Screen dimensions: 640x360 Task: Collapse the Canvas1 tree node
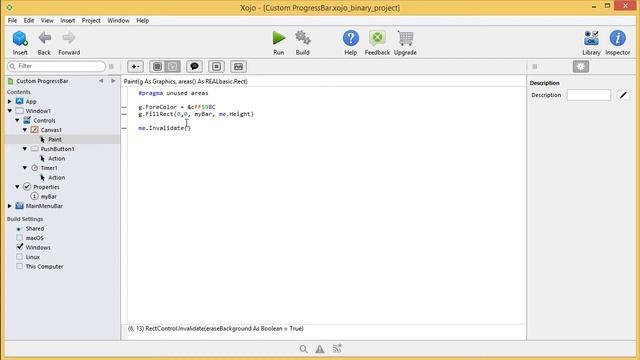point(25,130)
